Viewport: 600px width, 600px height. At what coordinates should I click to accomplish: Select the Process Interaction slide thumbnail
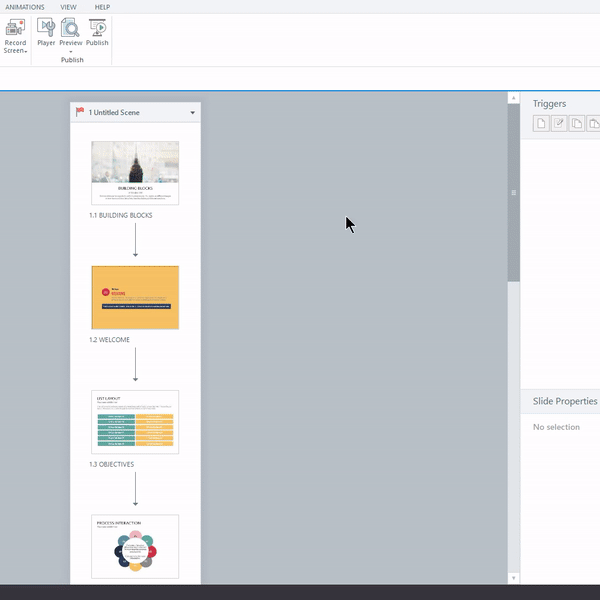135,546
